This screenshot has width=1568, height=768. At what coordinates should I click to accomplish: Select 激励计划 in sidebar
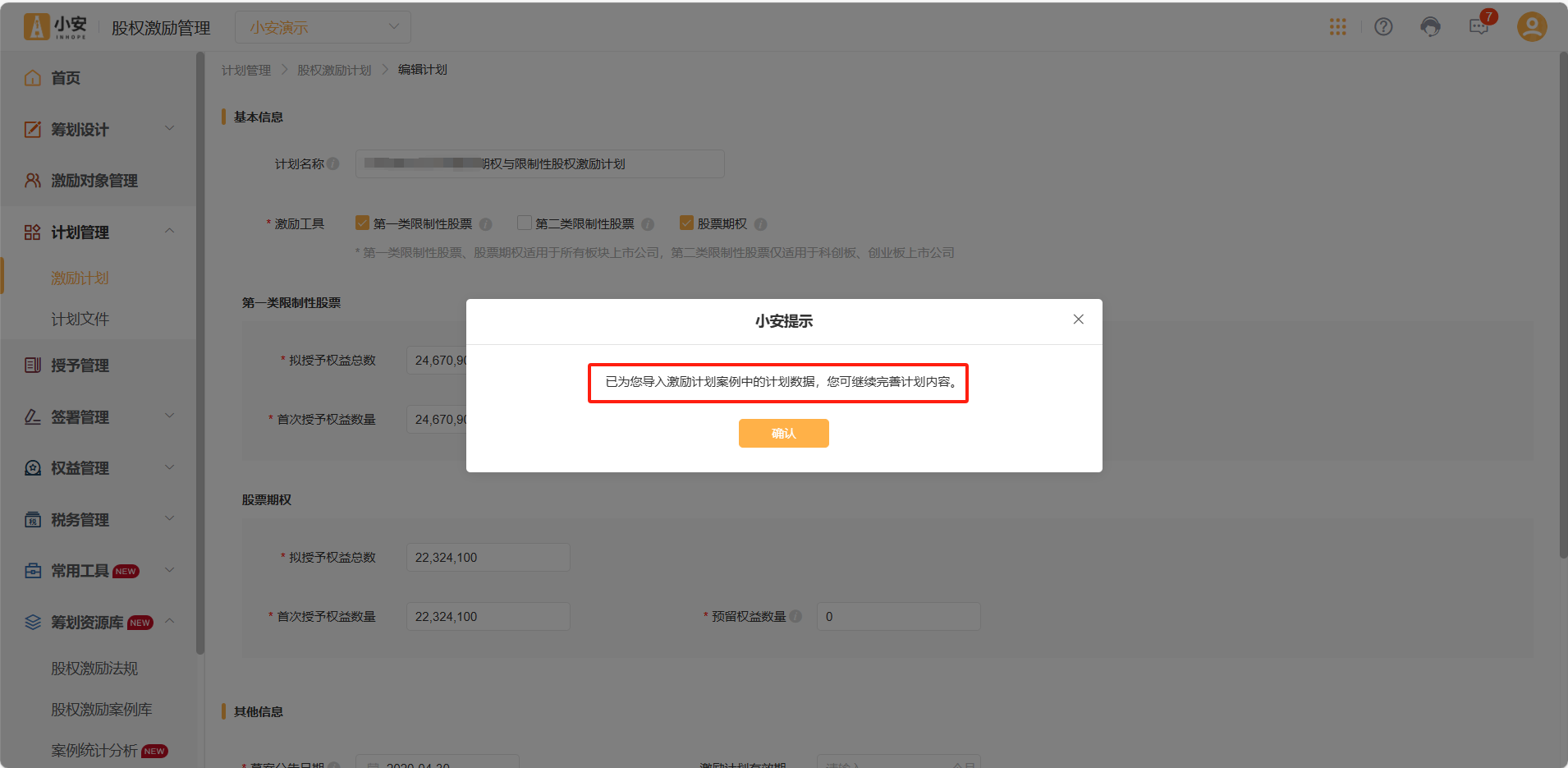[80, 278]
